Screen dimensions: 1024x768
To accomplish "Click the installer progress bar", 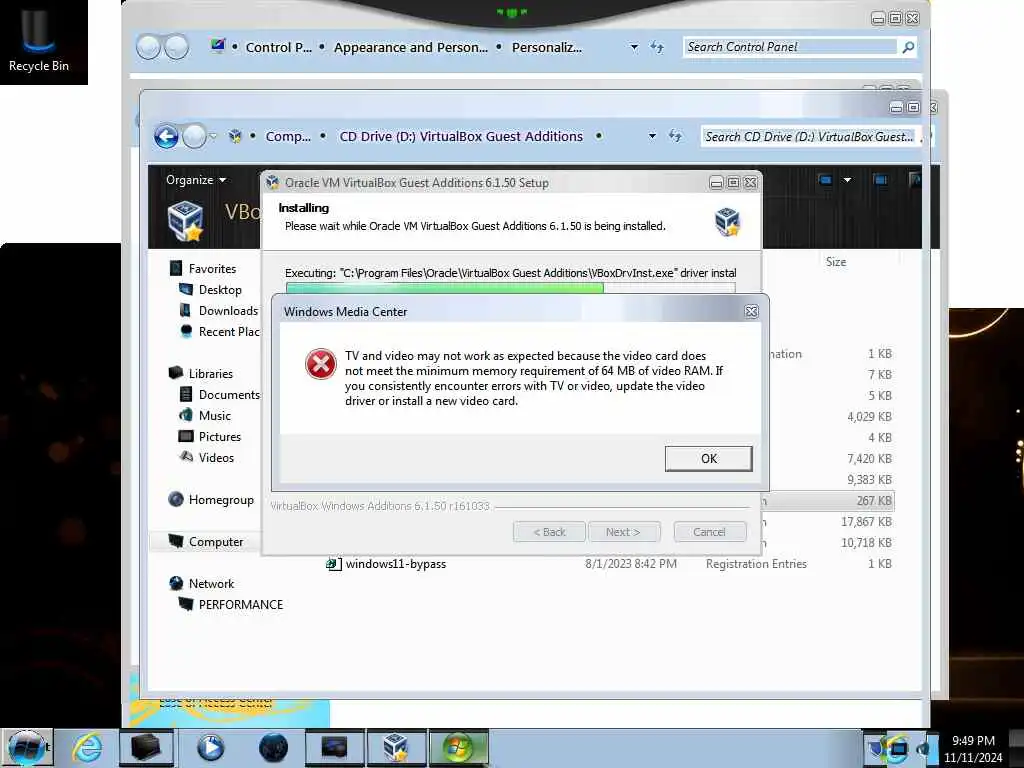I will point(510,288).
